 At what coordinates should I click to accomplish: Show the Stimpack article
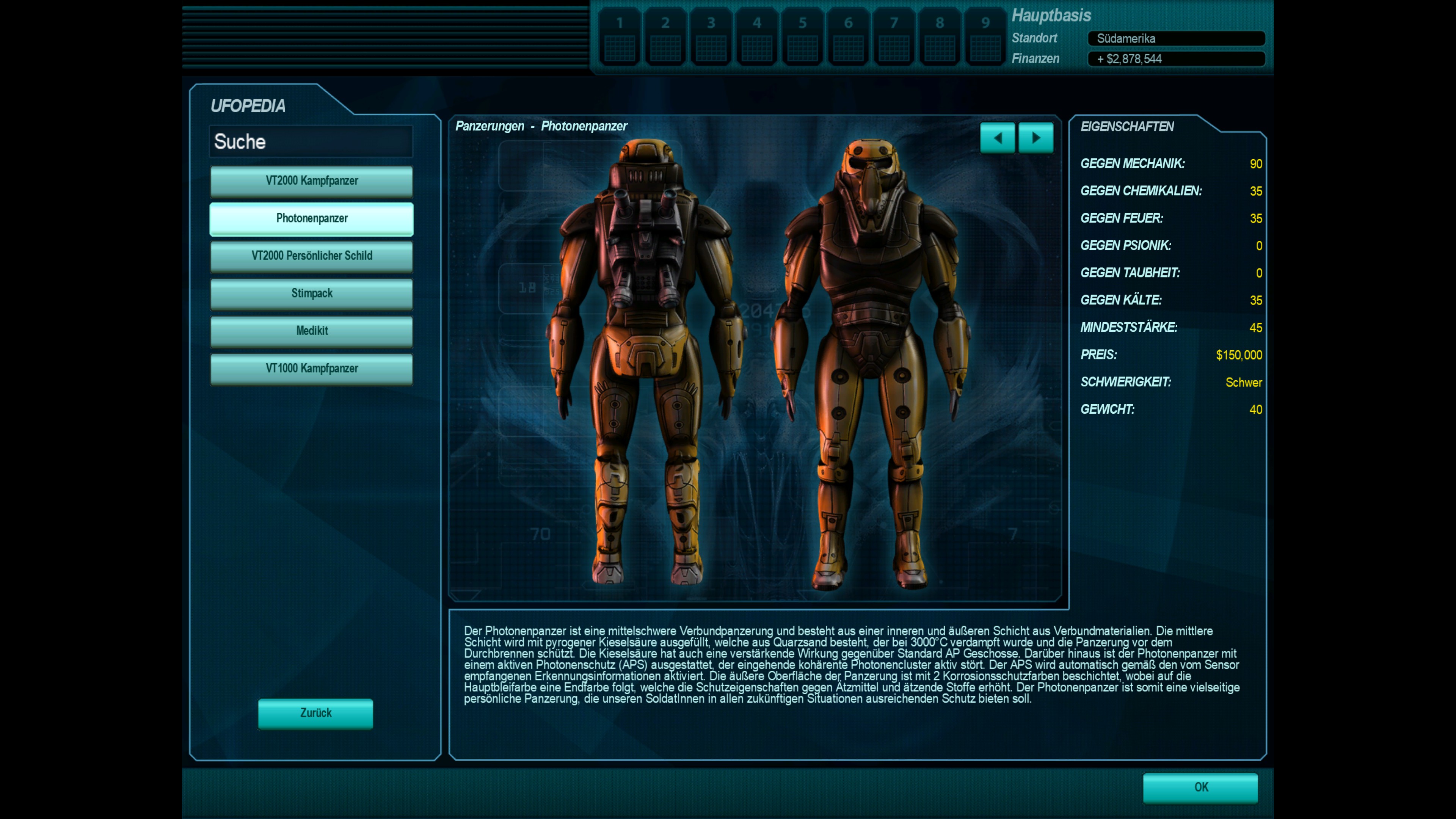tap(311, 293)
